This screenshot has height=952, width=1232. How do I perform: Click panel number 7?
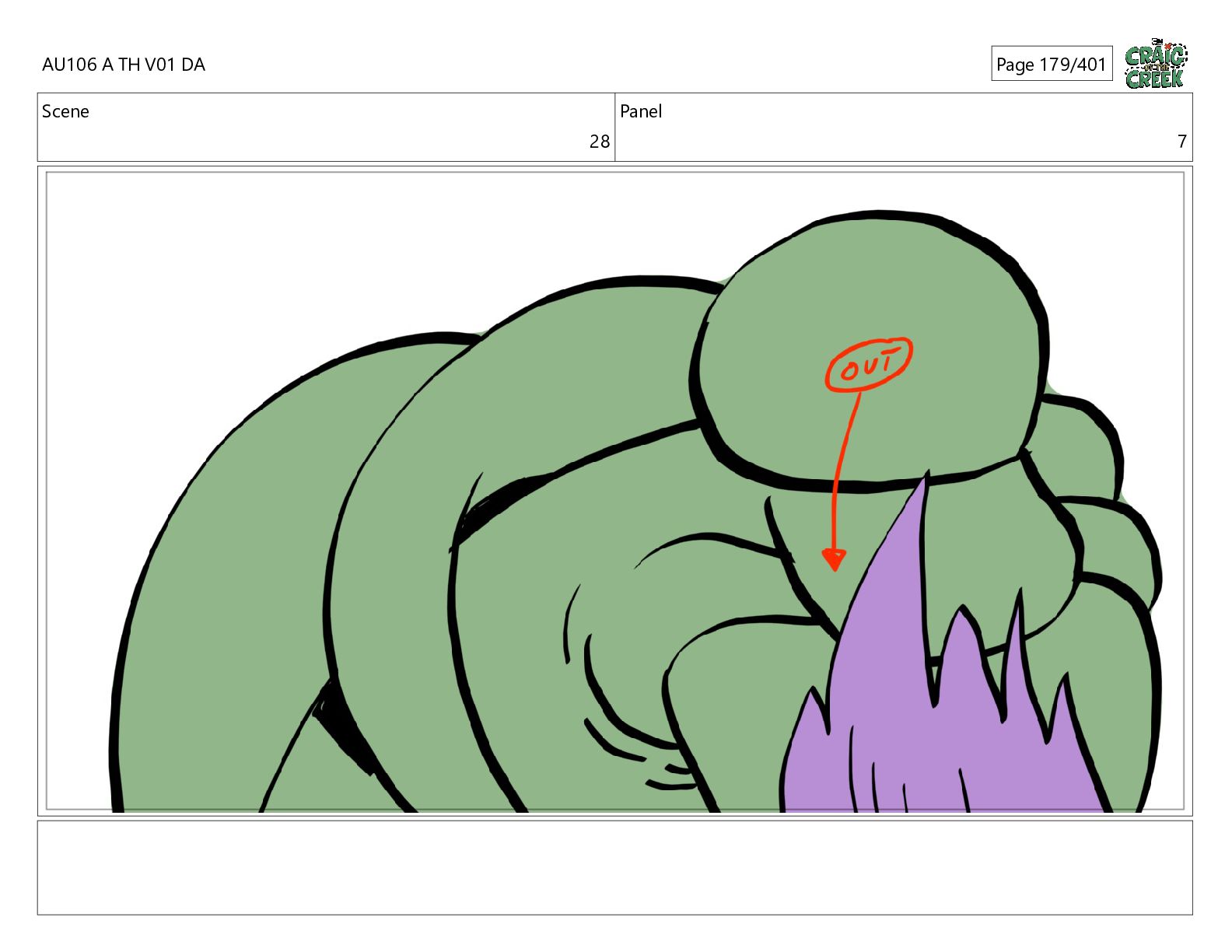[1182, 142]
